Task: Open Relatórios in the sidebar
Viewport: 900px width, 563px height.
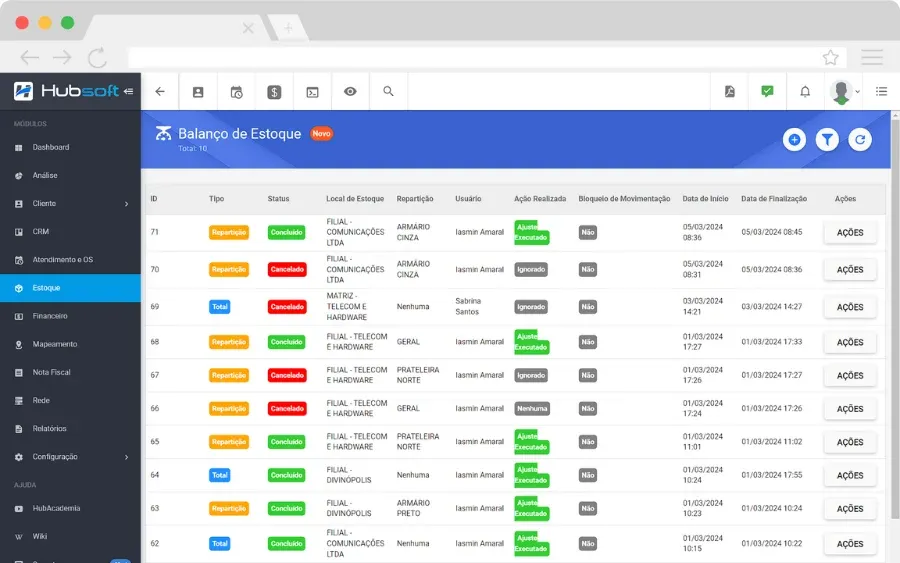Action: (x=70, y=429)
